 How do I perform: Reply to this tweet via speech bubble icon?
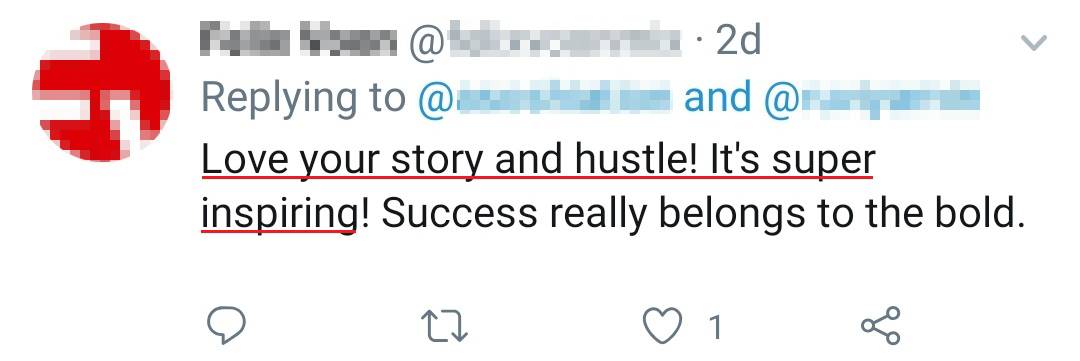(226, 326)
